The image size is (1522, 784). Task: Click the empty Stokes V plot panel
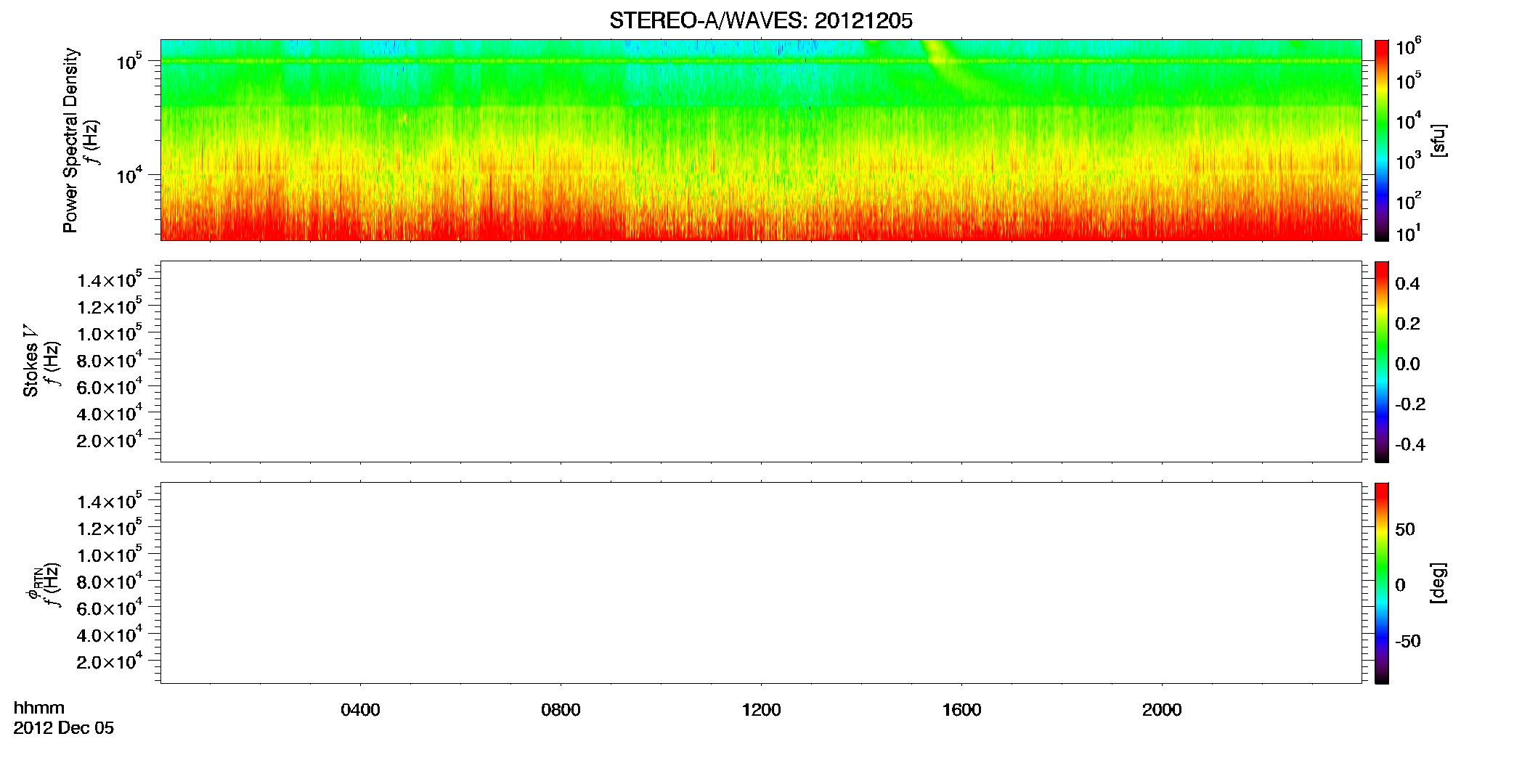pyautogui.click(x=760, y=362)
